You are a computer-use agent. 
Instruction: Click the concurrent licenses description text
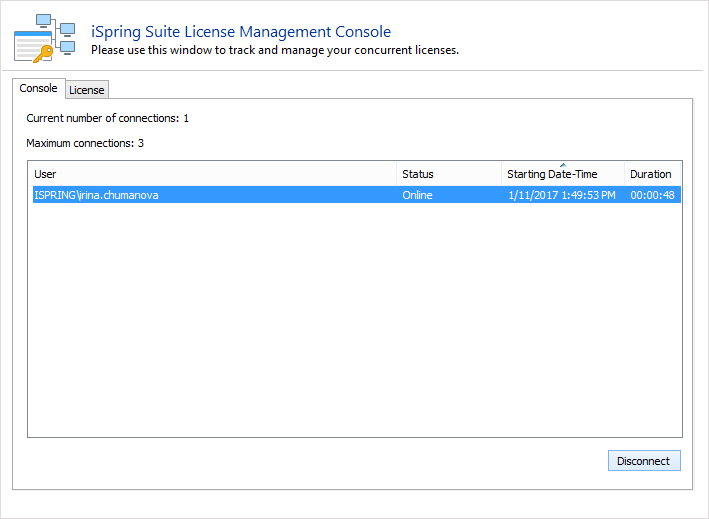click(x=274, y=50)
